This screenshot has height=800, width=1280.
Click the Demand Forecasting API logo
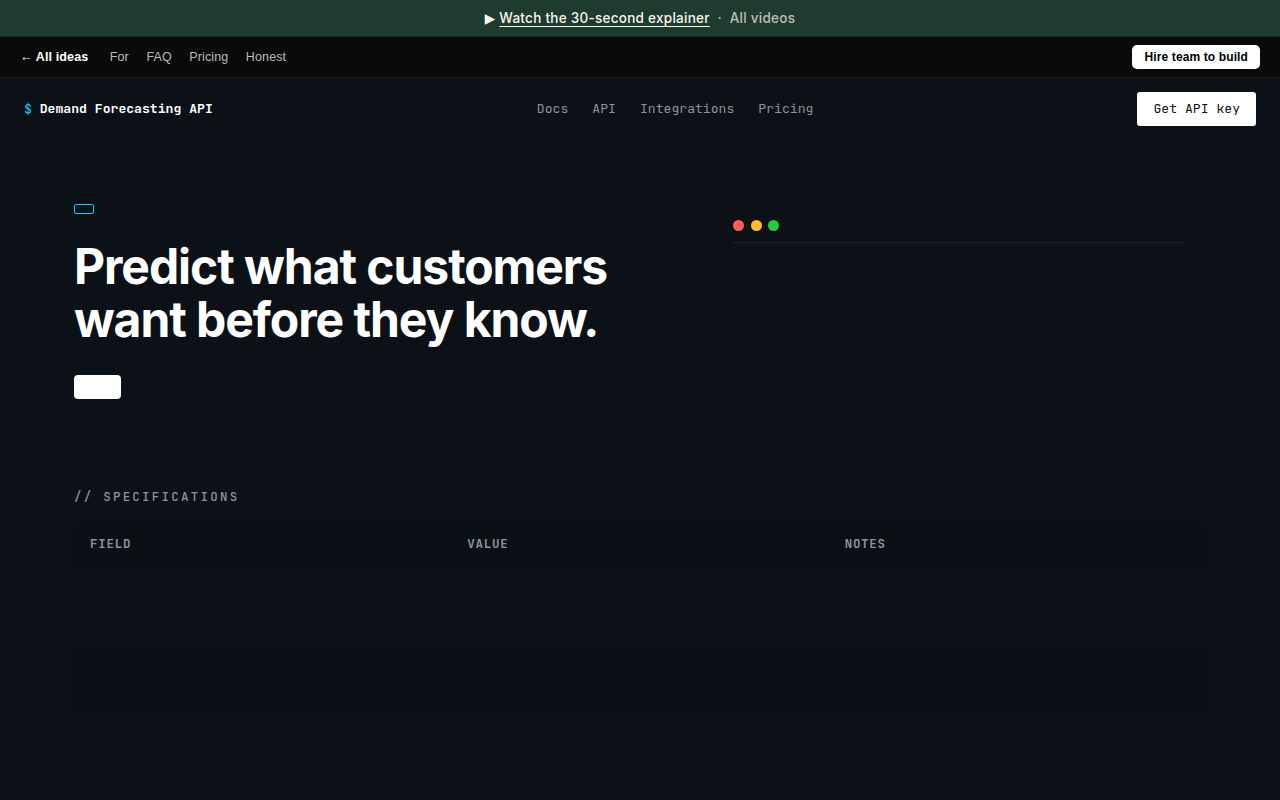118,109
